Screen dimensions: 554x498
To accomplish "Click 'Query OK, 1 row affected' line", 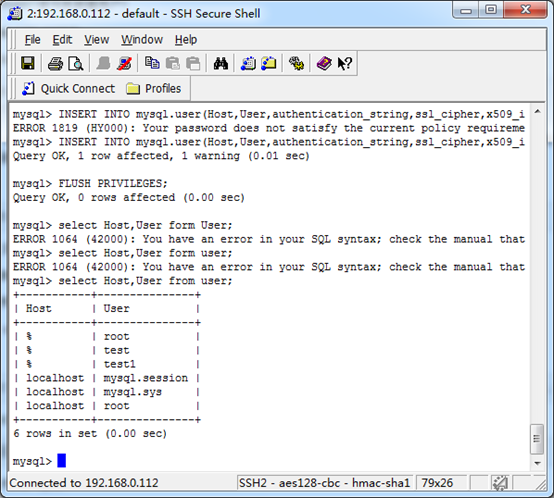I will (161, 156).
